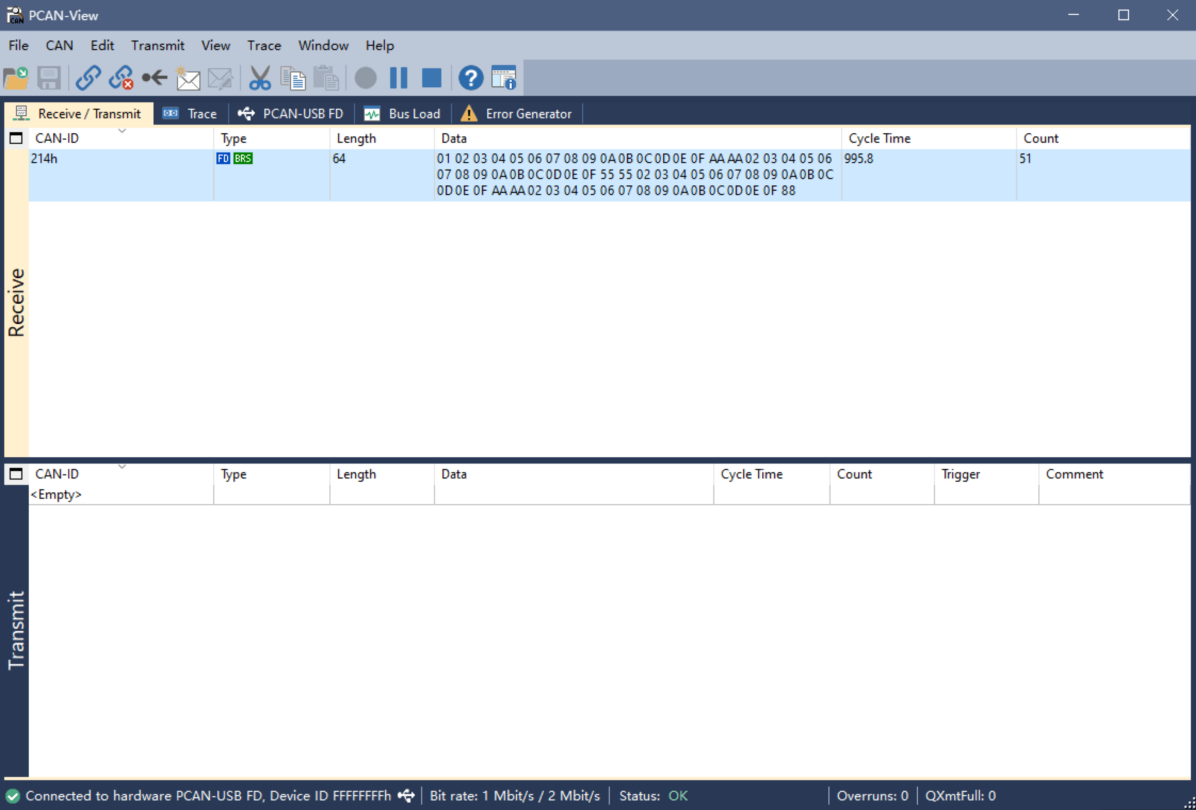Switch to the Bus Load tab
This screenshot has width=1196, height=810.
click(x=403, y=114)
